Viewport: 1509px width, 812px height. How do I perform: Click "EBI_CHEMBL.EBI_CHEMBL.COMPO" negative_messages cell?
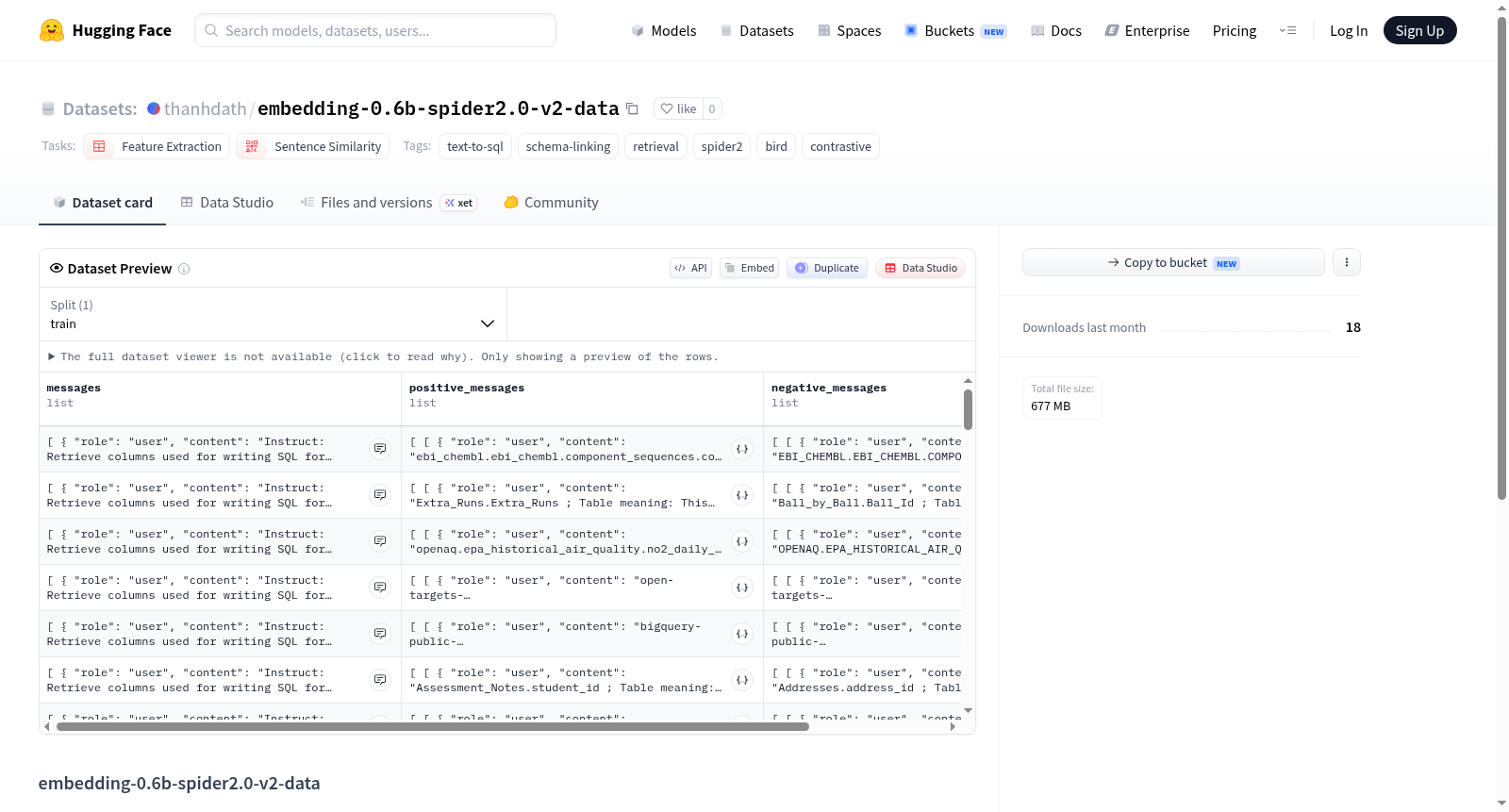[862, 449]
